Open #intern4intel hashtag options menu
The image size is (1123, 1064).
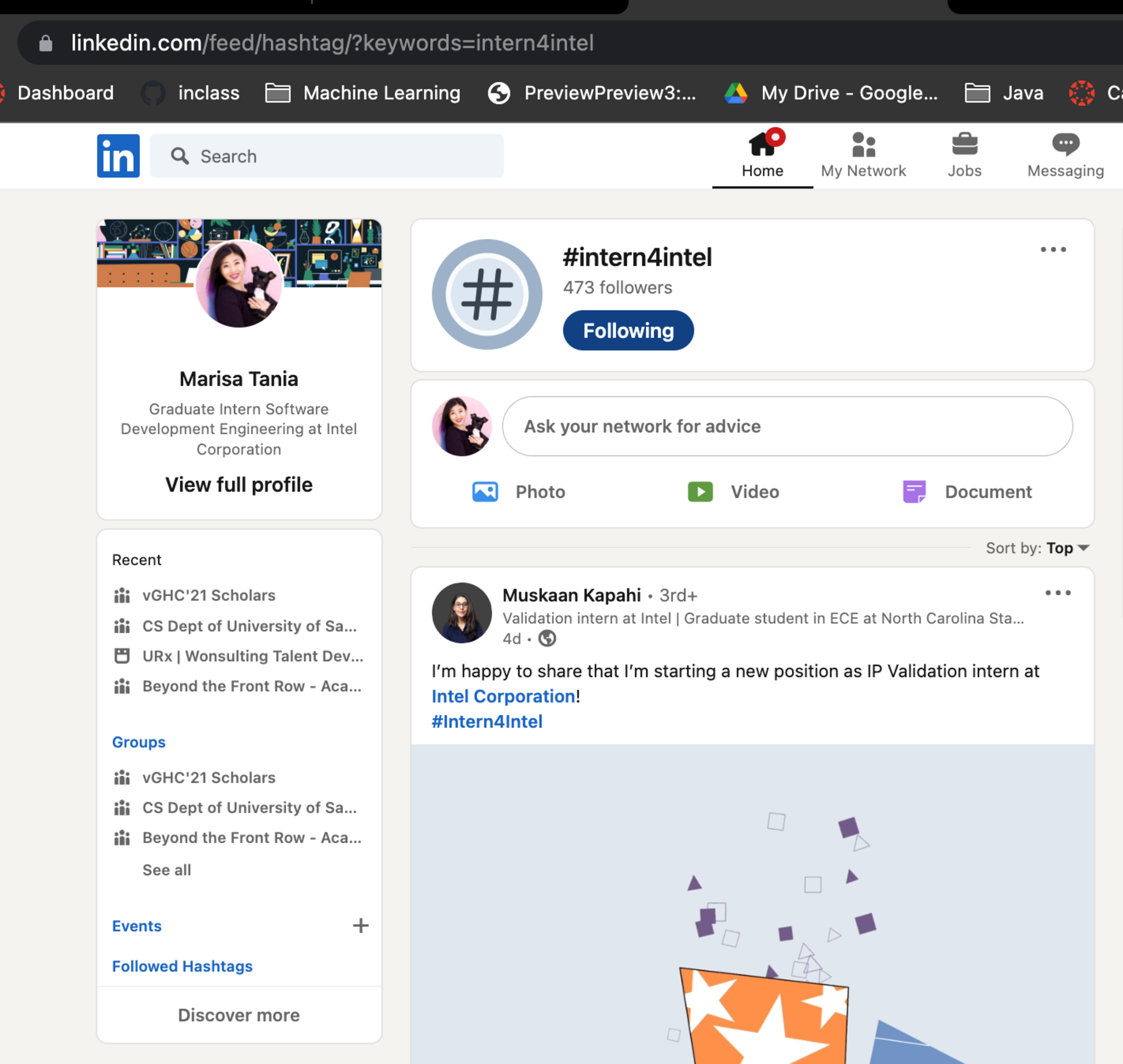pyautogui.click(x=1053, y=249)
